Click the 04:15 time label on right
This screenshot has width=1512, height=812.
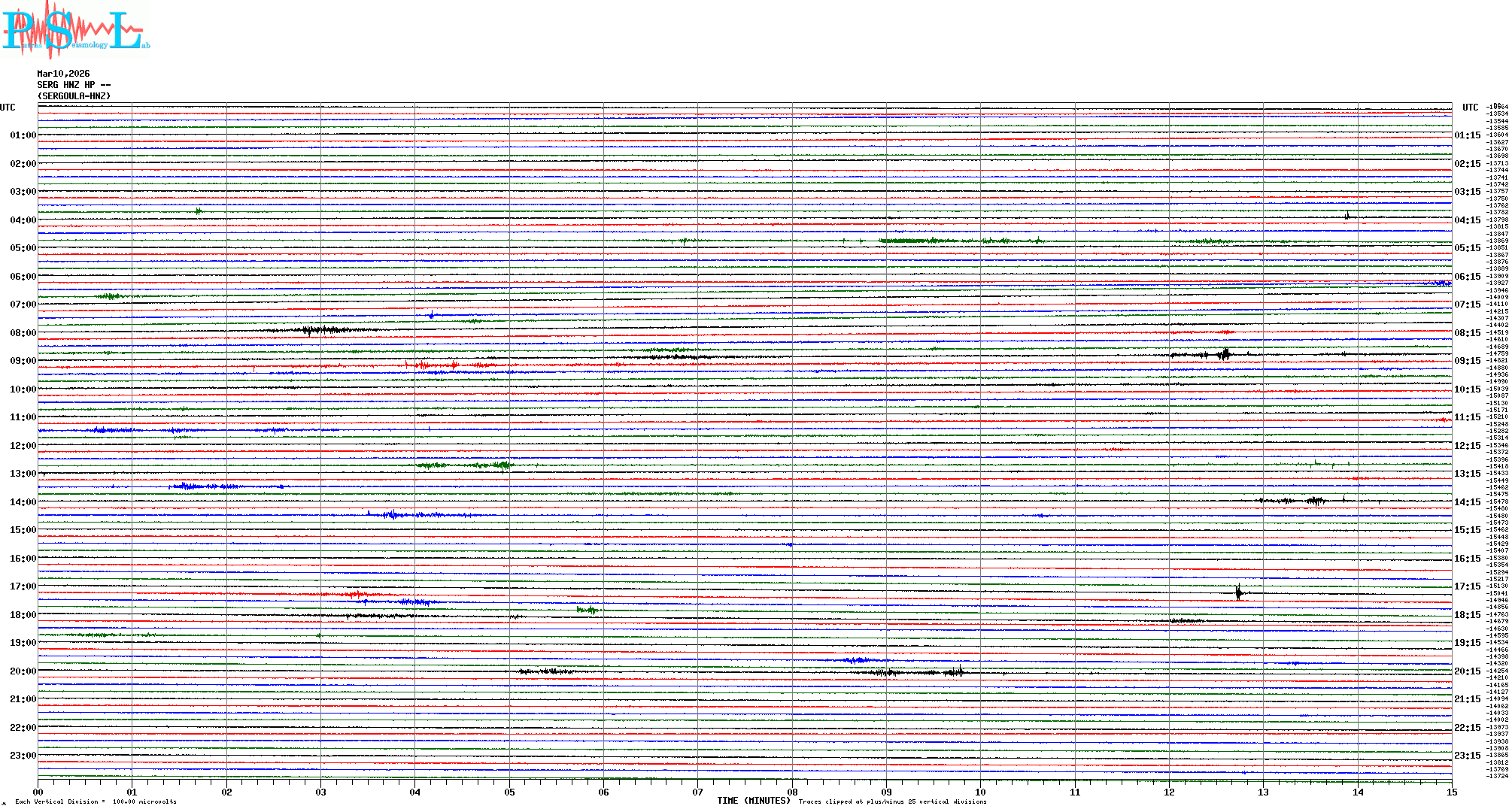[x=1467, y=220]
